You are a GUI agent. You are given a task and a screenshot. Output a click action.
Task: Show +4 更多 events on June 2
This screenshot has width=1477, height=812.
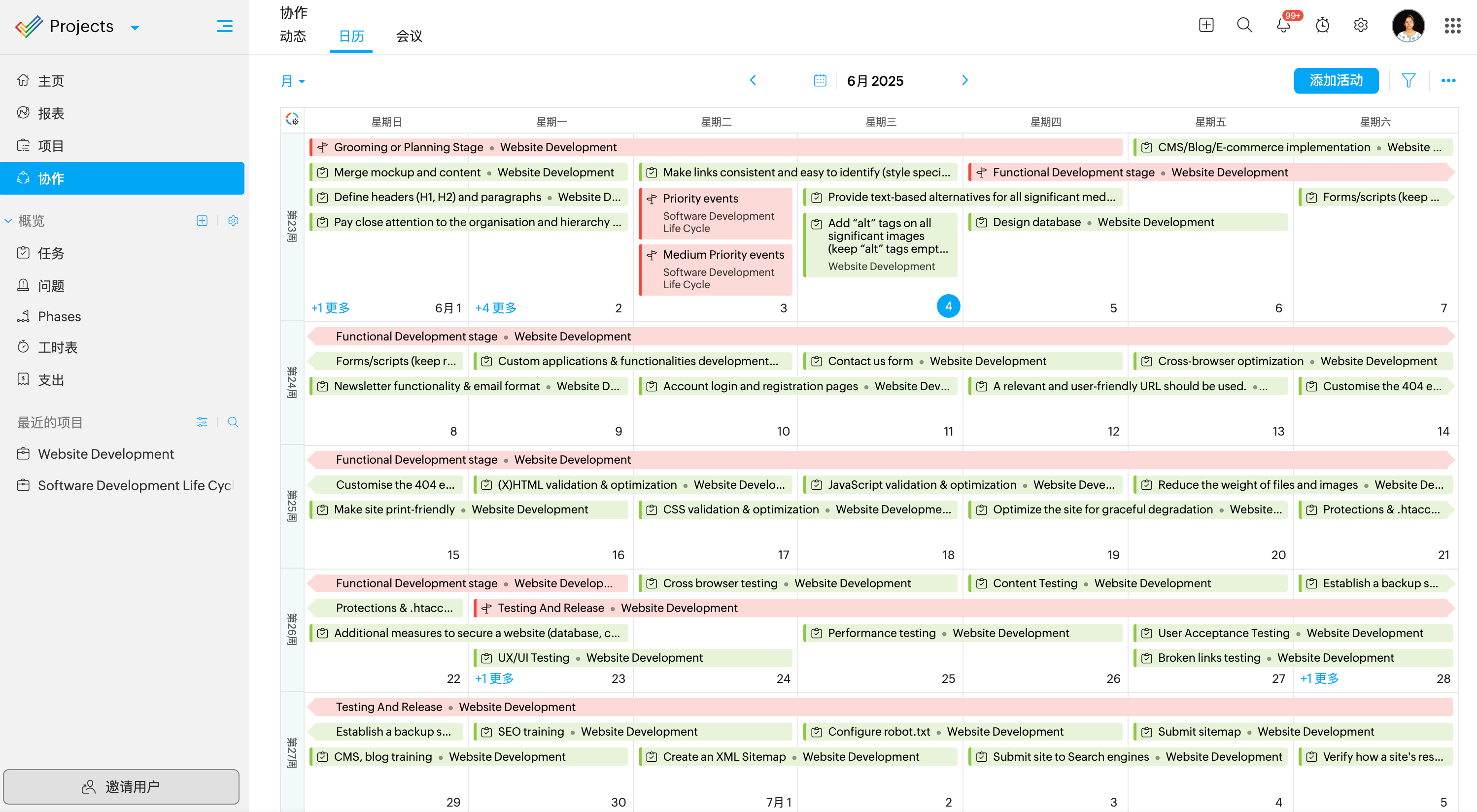point(495,308)
